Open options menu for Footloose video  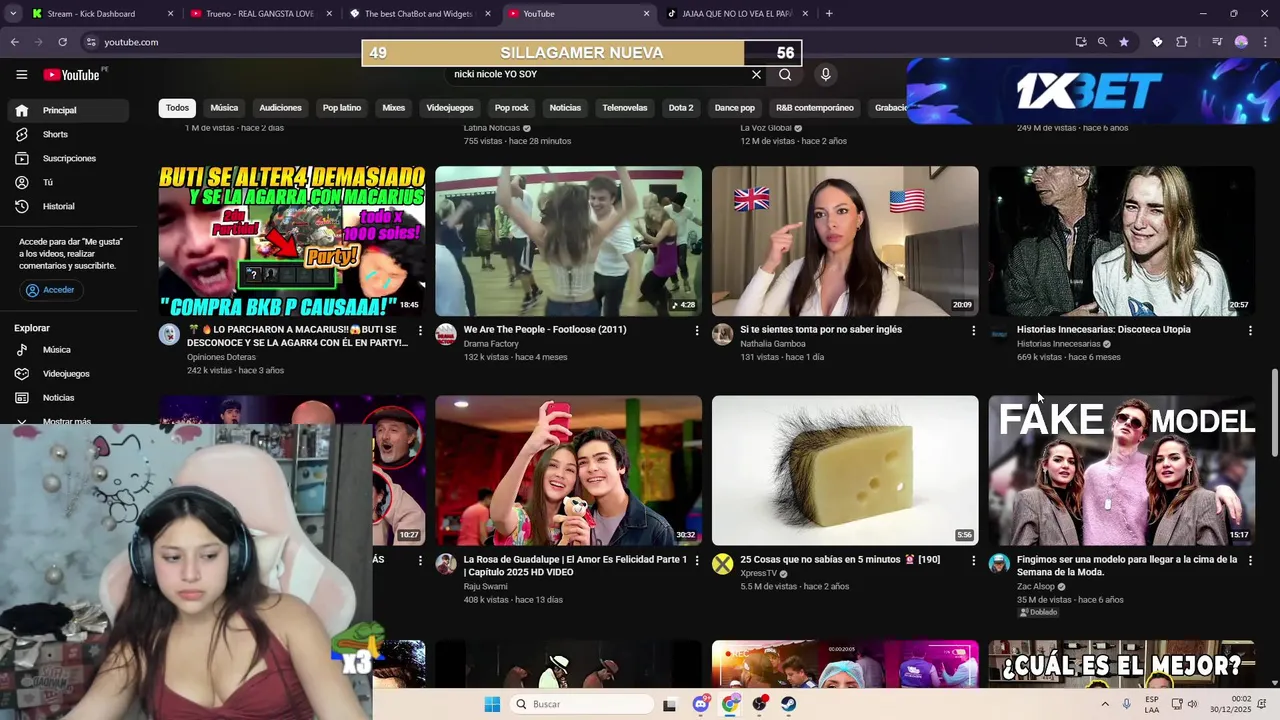coord(697,330)
